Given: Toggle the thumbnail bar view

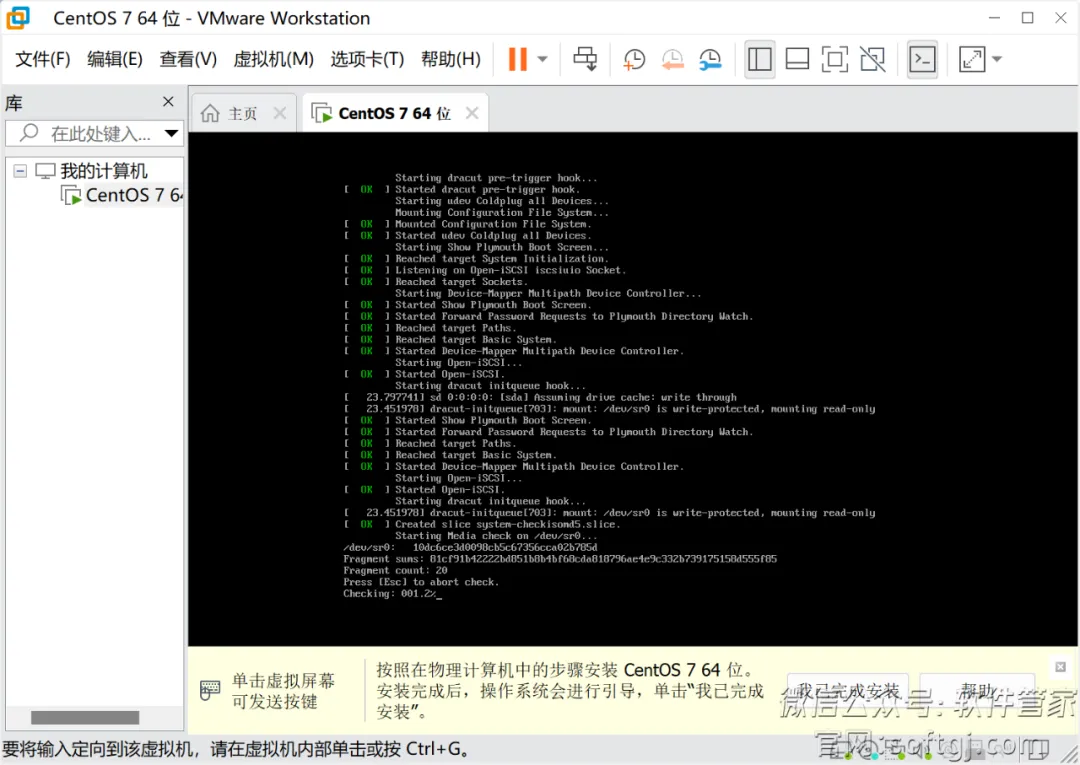Looking at the screenshot, I should [797, 59].
